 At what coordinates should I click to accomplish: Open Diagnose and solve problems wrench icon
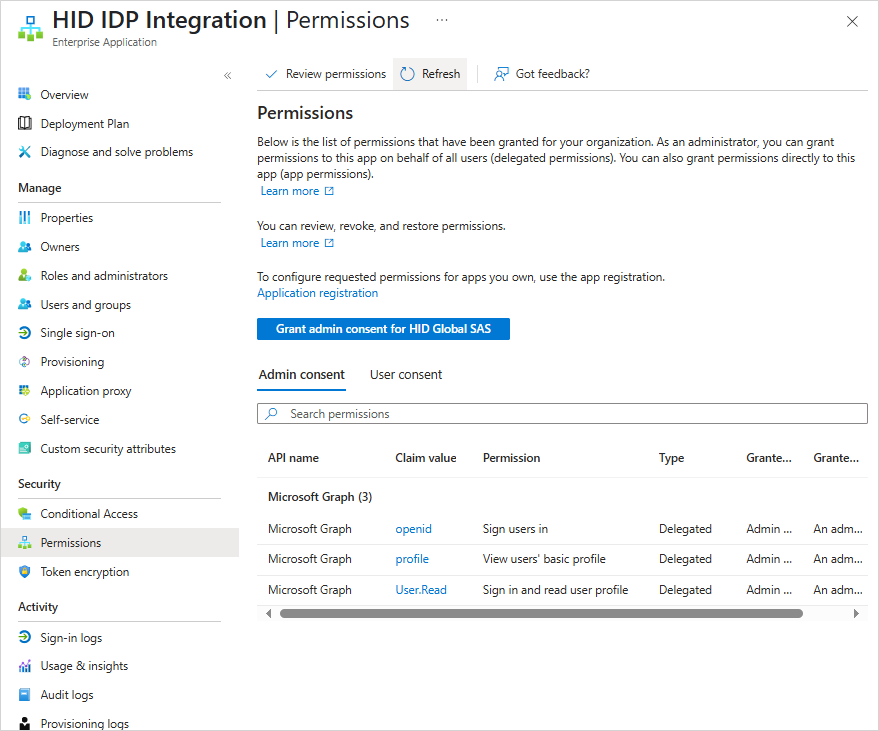coord(25,152)
